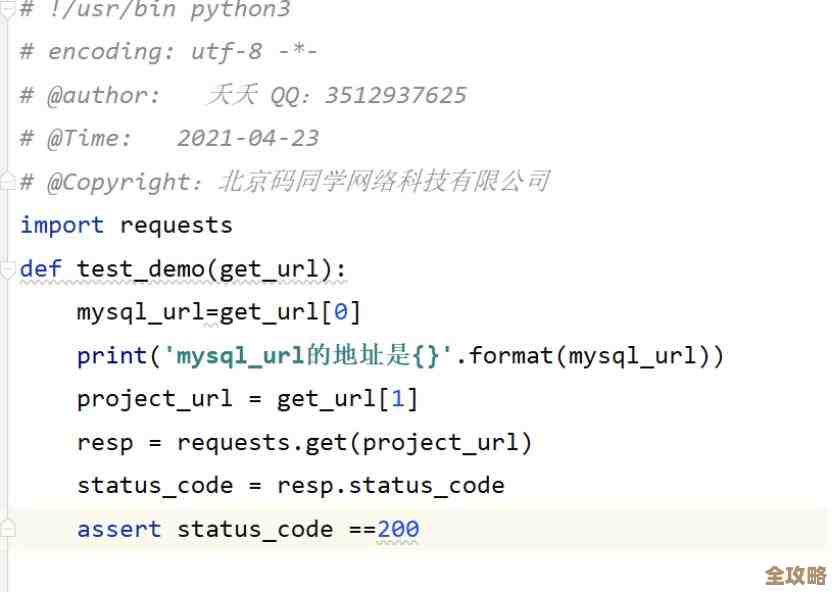Click the date 2021-04-23 in @Time comment
The width and height of the screenshot is (832, 594).
pyautogui.click(x=248, y=138)
